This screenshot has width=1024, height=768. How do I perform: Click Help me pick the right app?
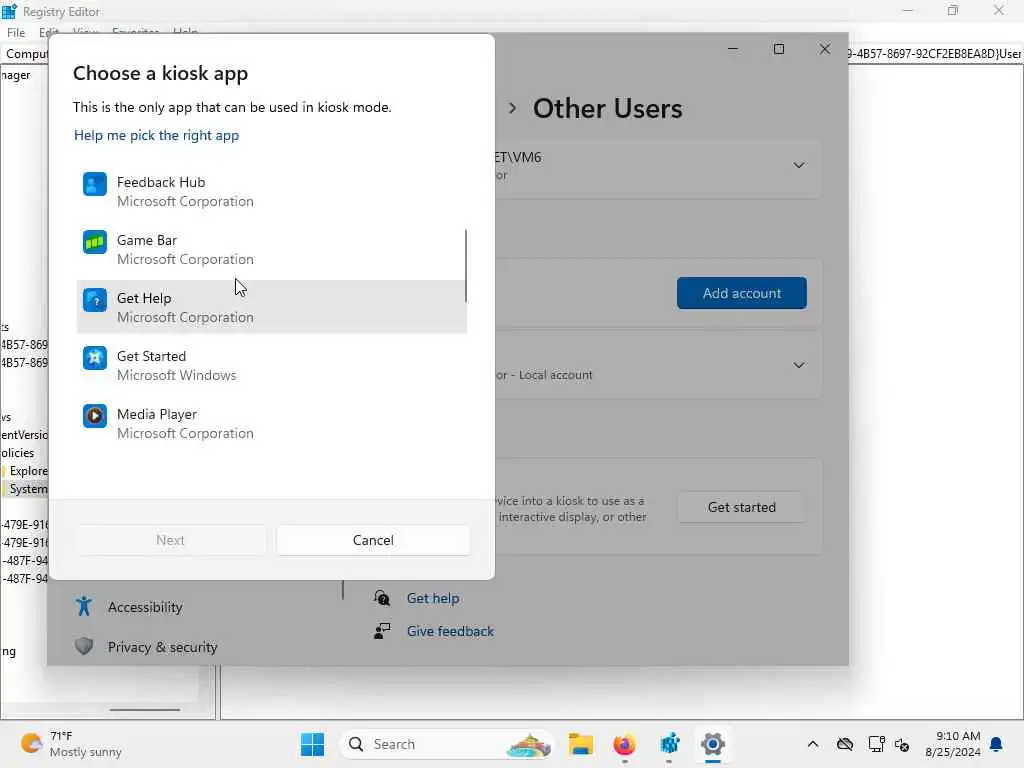point(156,135)
